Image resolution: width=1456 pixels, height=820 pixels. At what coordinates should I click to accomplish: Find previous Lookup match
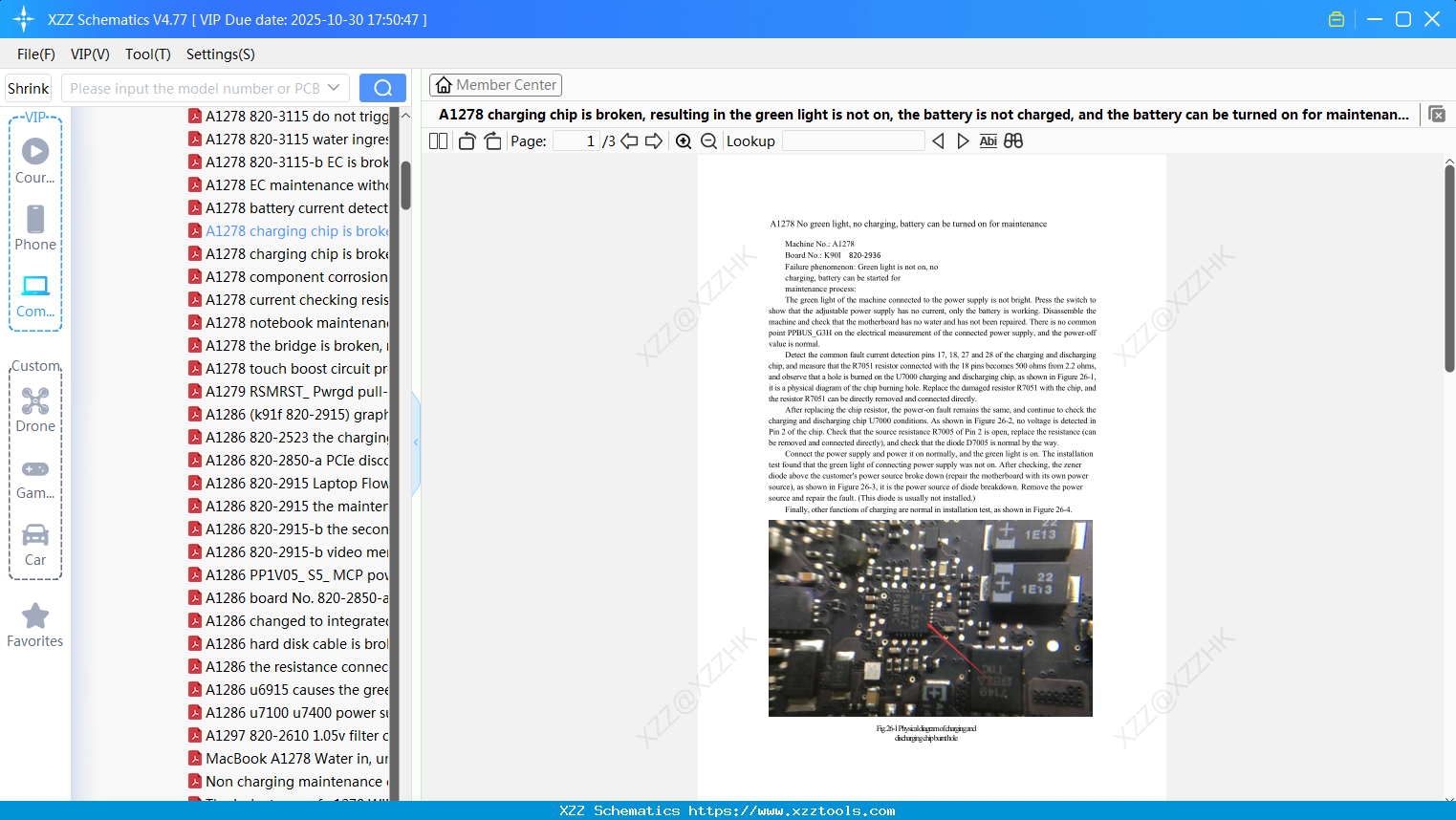tap(938, 140)
